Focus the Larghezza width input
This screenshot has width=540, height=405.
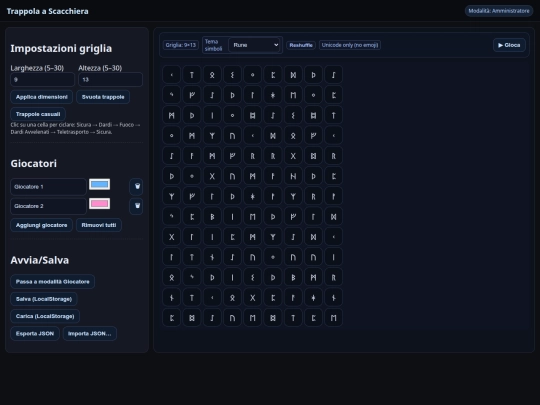43,80
